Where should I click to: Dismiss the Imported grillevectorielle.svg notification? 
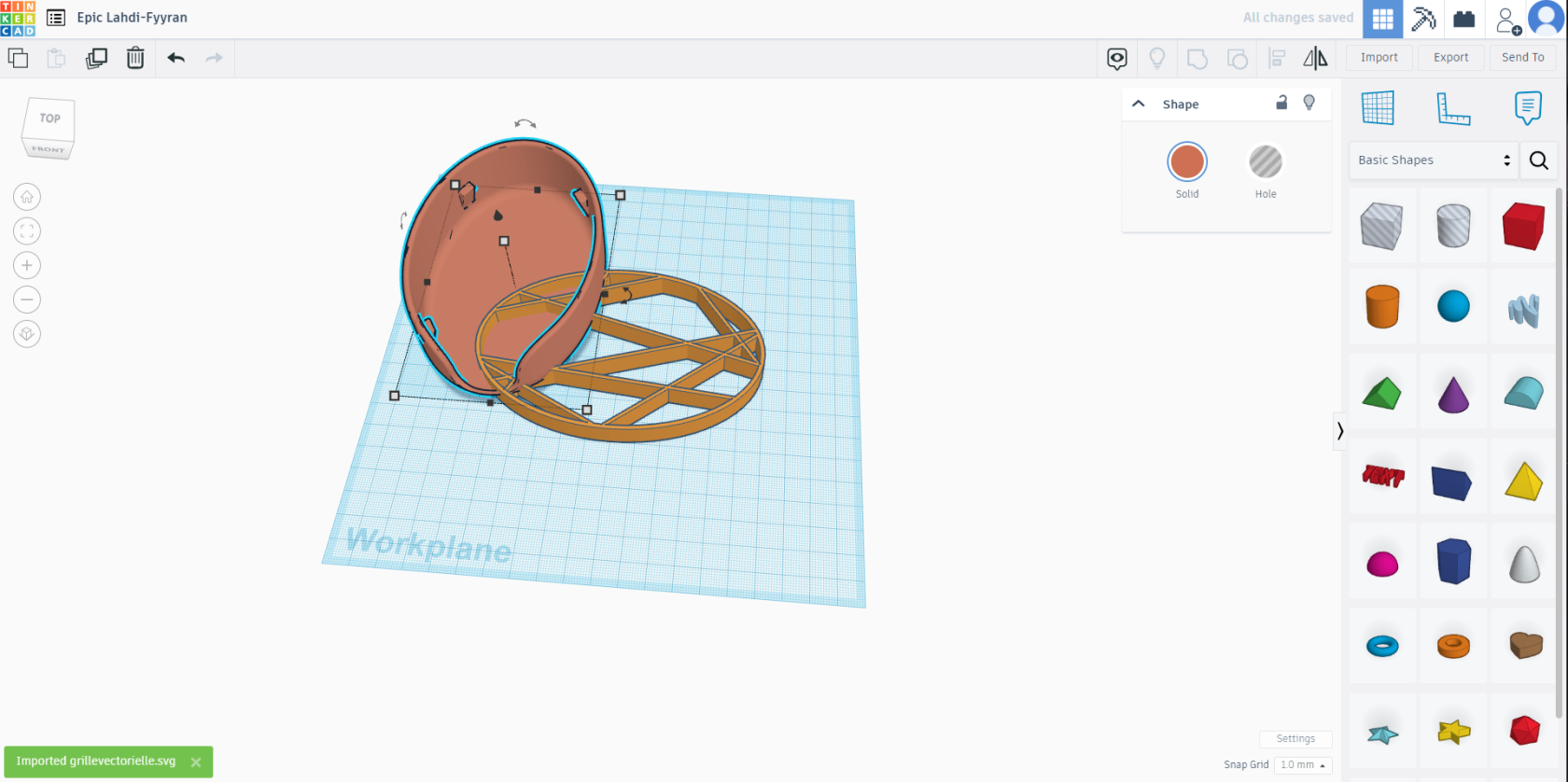tap(196, 762)
